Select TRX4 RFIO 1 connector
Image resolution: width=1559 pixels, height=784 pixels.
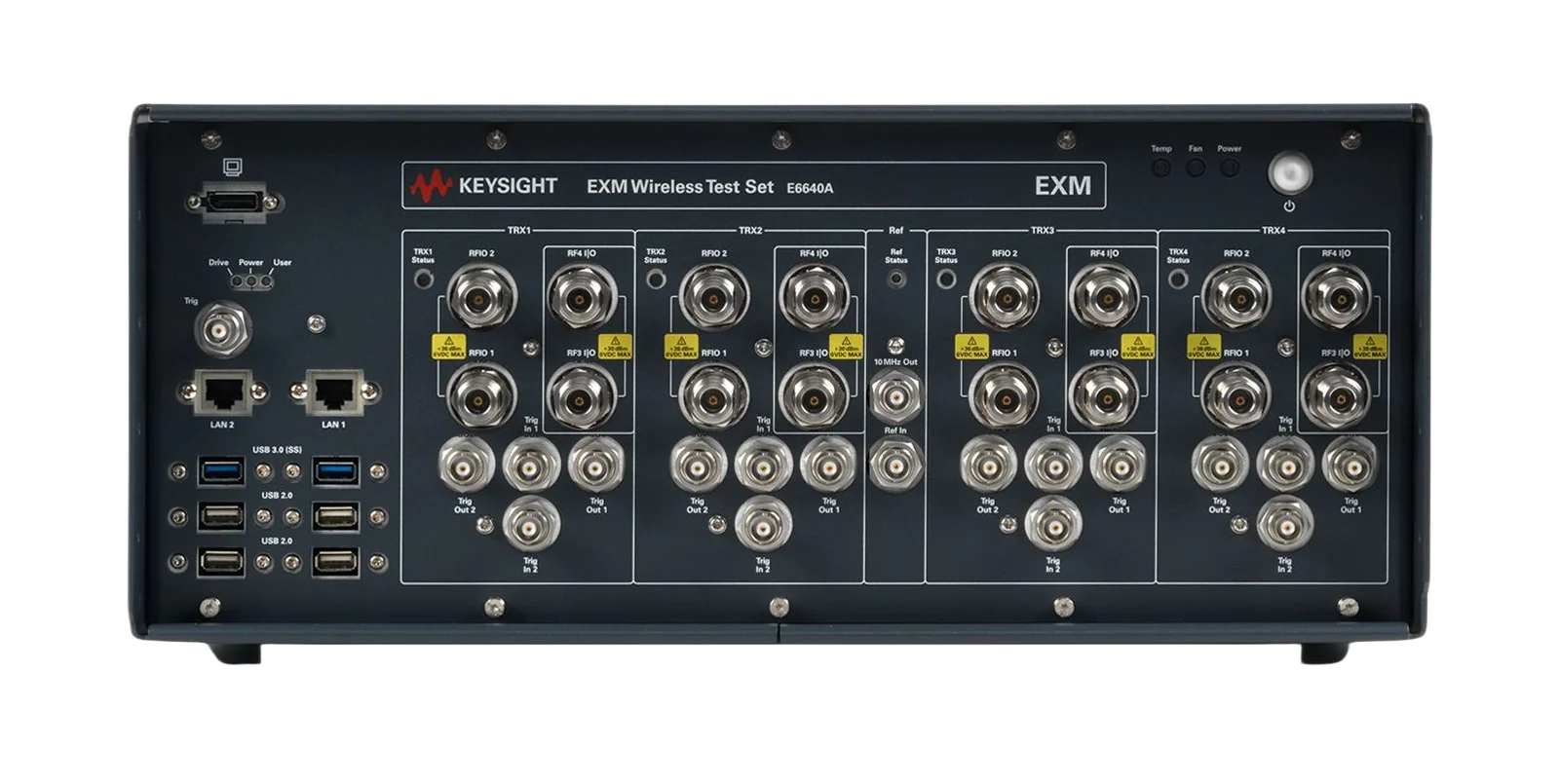click(x=1236, y=397)
